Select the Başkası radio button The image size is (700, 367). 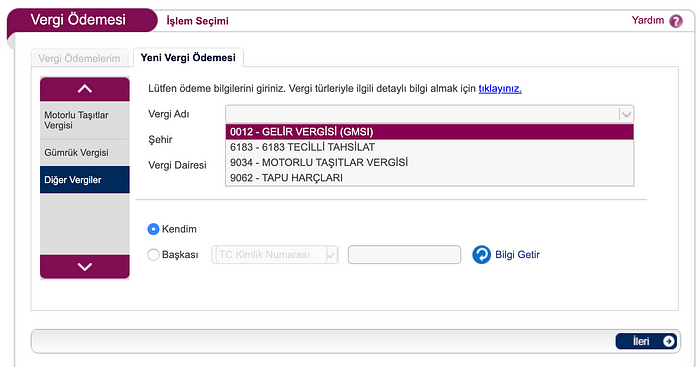153,254
